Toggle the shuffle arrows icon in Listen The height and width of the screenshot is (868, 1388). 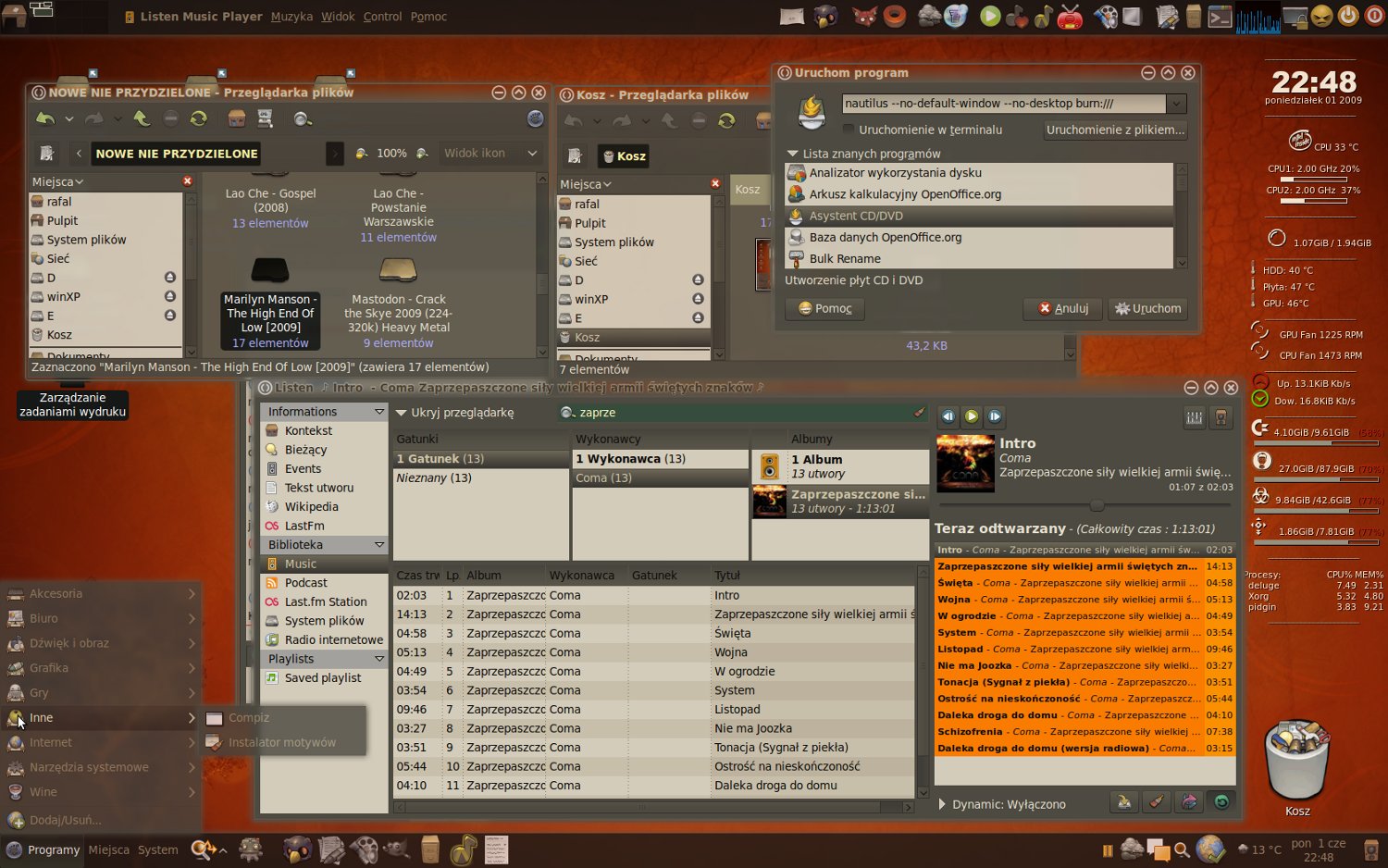point(1189,802)
